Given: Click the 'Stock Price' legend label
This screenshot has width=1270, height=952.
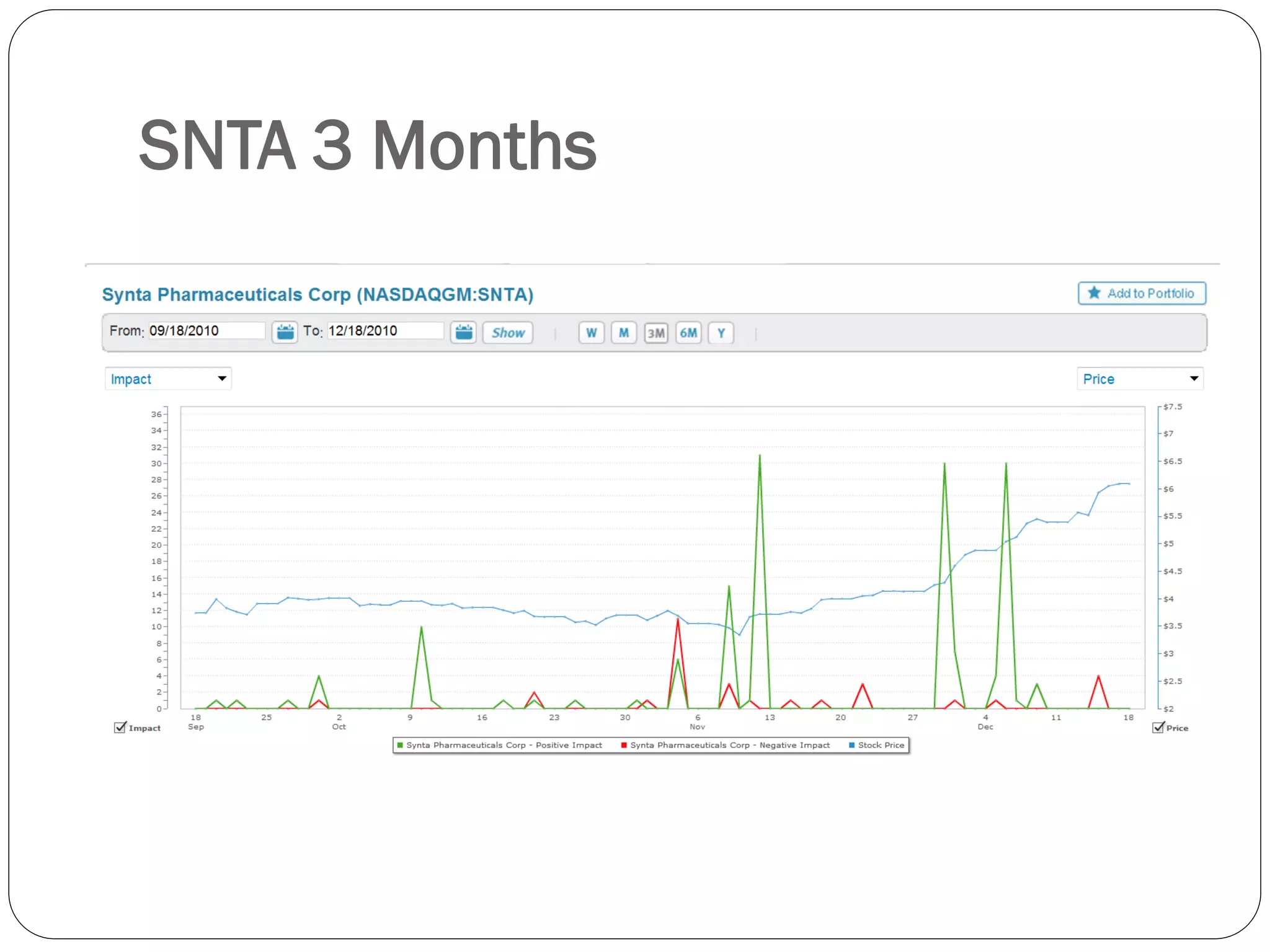Looking at the screenshot, I should 881,745.
